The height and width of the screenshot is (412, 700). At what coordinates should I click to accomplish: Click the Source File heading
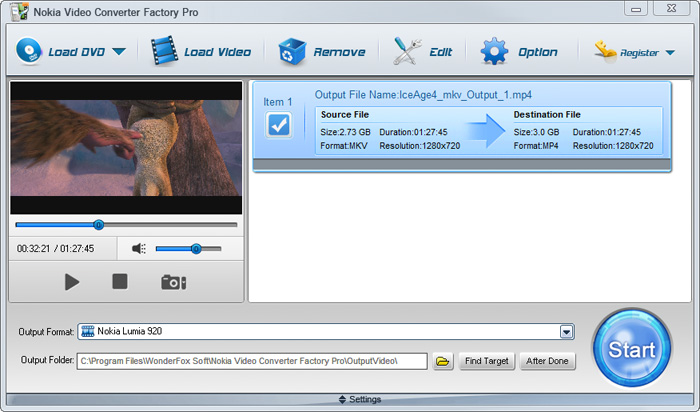point(345,115)
